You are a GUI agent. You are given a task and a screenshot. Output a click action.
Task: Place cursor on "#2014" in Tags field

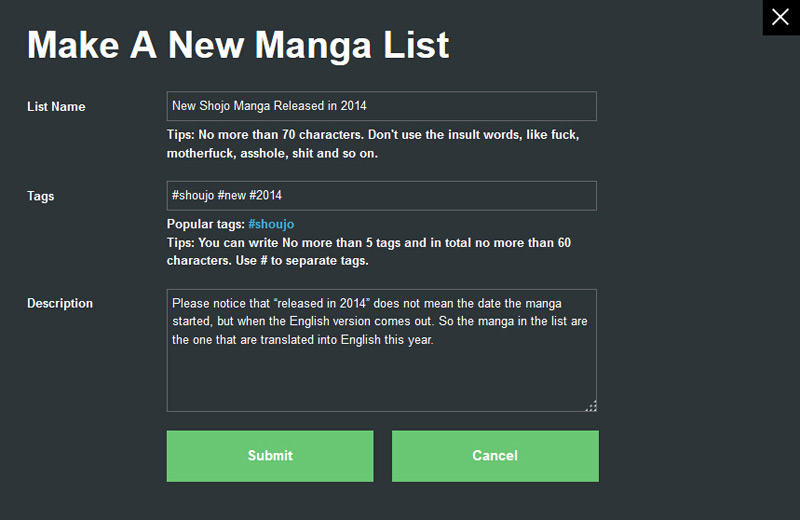[266, 196]
